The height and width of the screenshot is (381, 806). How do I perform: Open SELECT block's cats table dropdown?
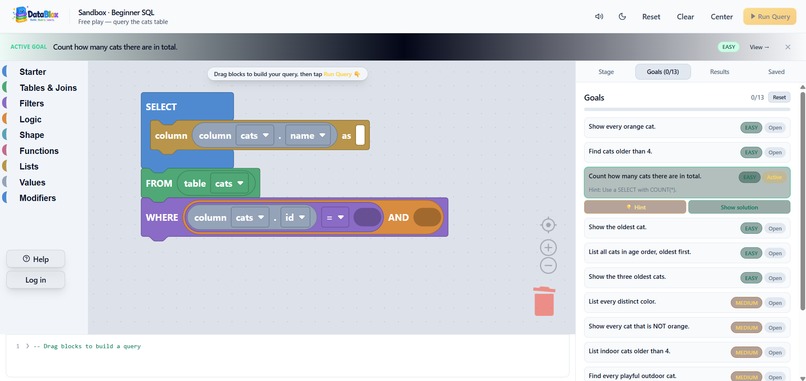click(x=255, y=136)
